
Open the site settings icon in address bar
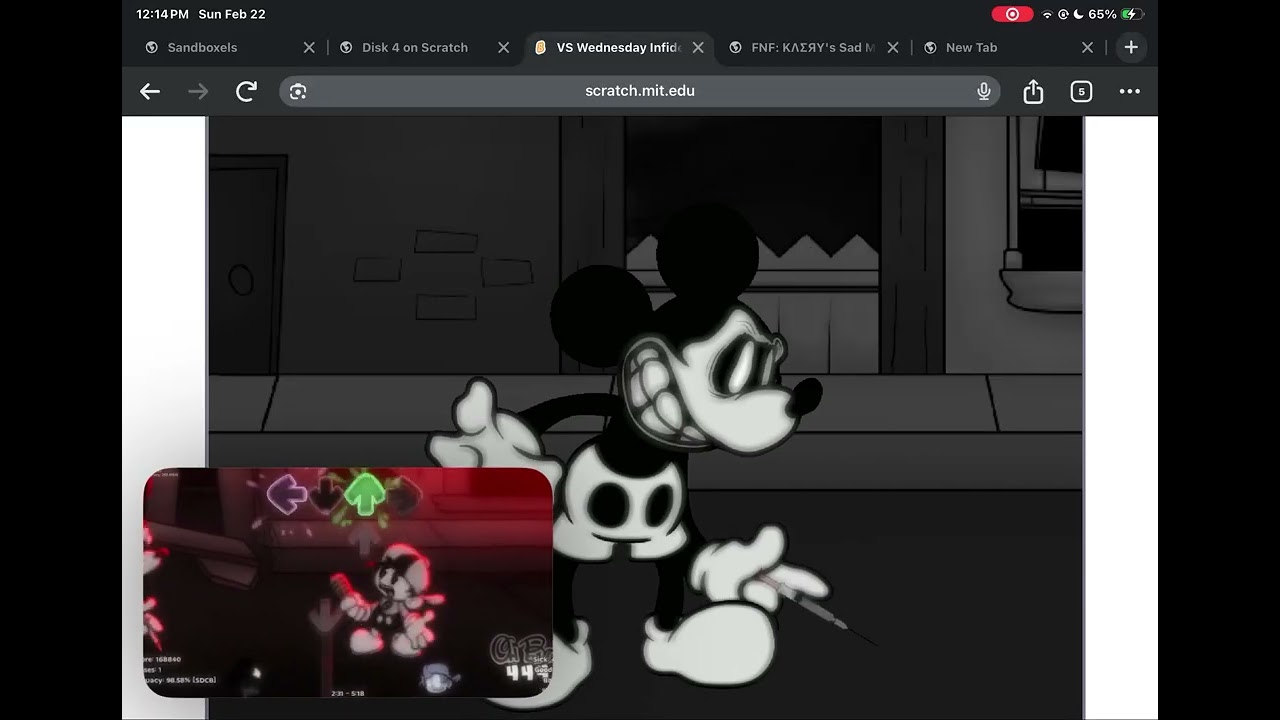298,91
